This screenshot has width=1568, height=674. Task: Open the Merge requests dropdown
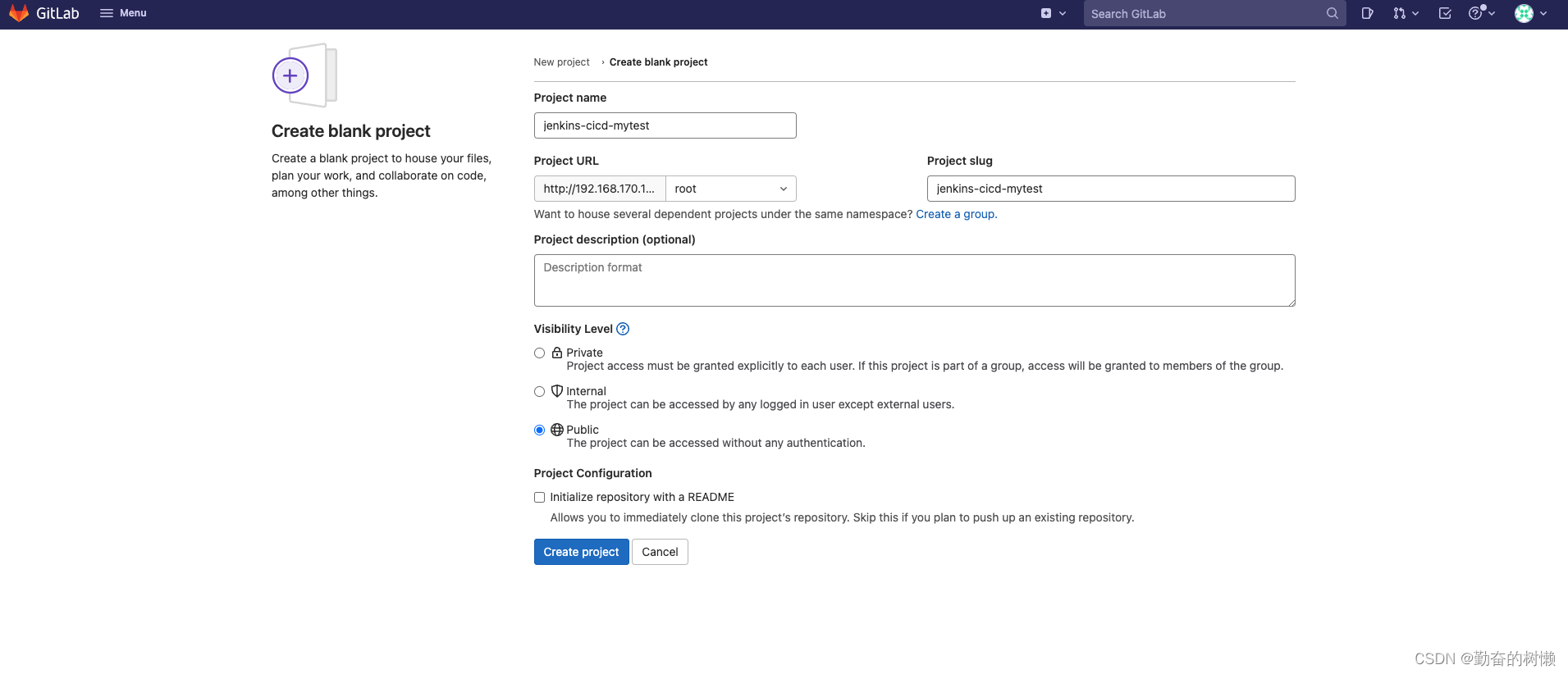[1406, 13]
